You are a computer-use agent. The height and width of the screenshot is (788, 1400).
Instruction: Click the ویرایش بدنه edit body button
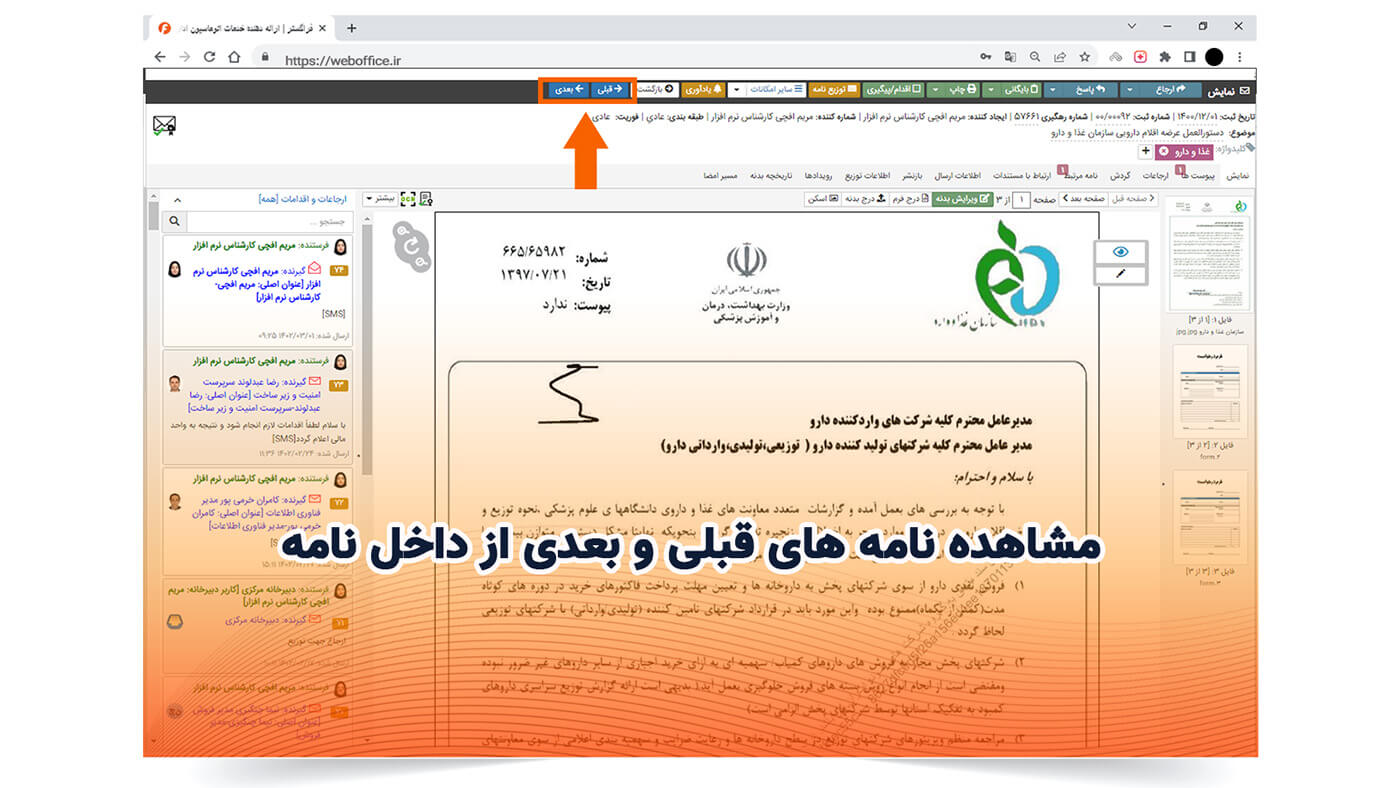pyautogui.click(x=963, y=199)
